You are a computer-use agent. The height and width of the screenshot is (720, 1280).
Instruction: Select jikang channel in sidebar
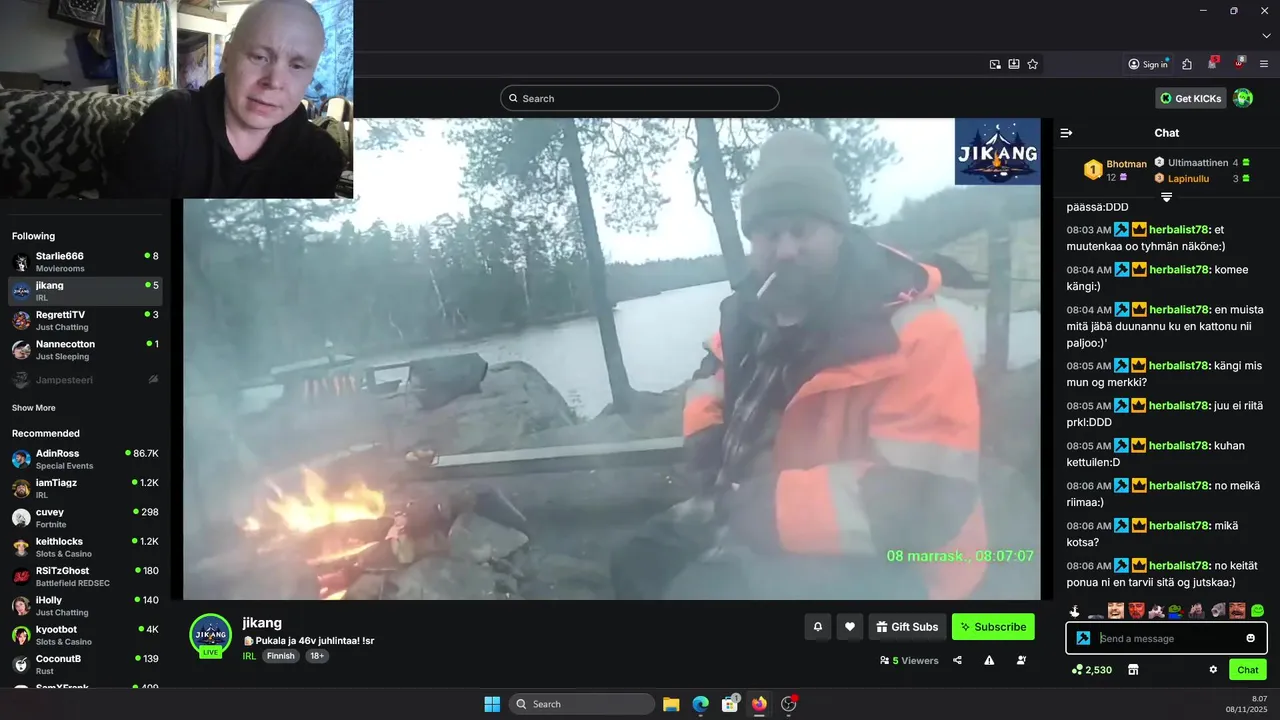click(x=85, y=291)
